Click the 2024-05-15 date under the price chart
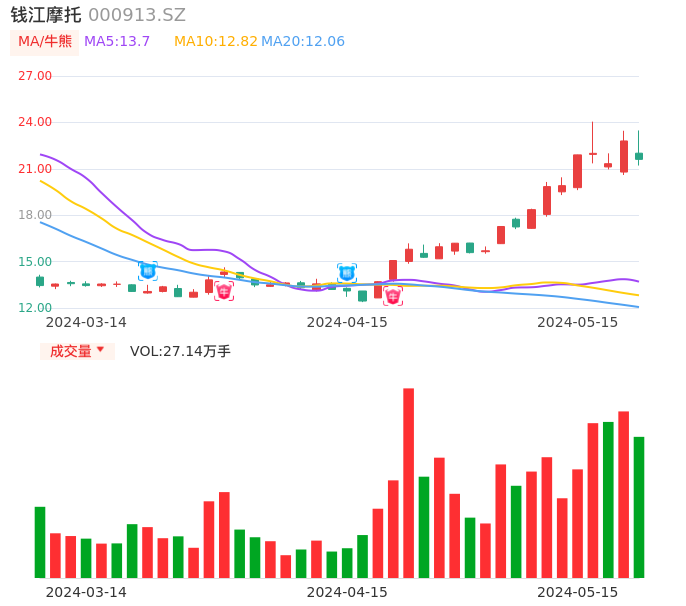This screenshot has width=686, height=606. coord(578,322)
